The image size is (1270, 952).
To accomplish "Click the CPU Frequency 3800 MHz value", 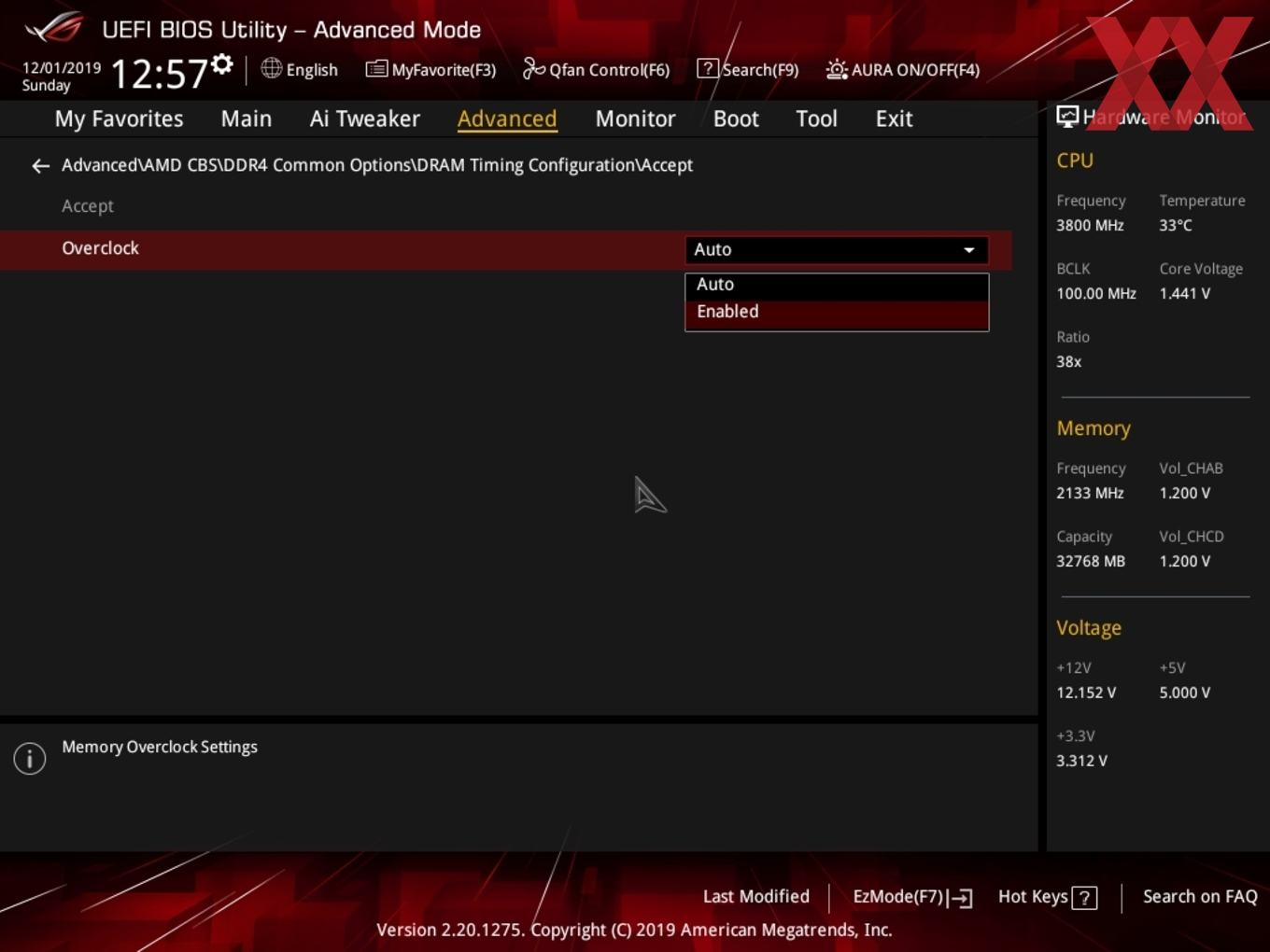I will click(1090, 225).
